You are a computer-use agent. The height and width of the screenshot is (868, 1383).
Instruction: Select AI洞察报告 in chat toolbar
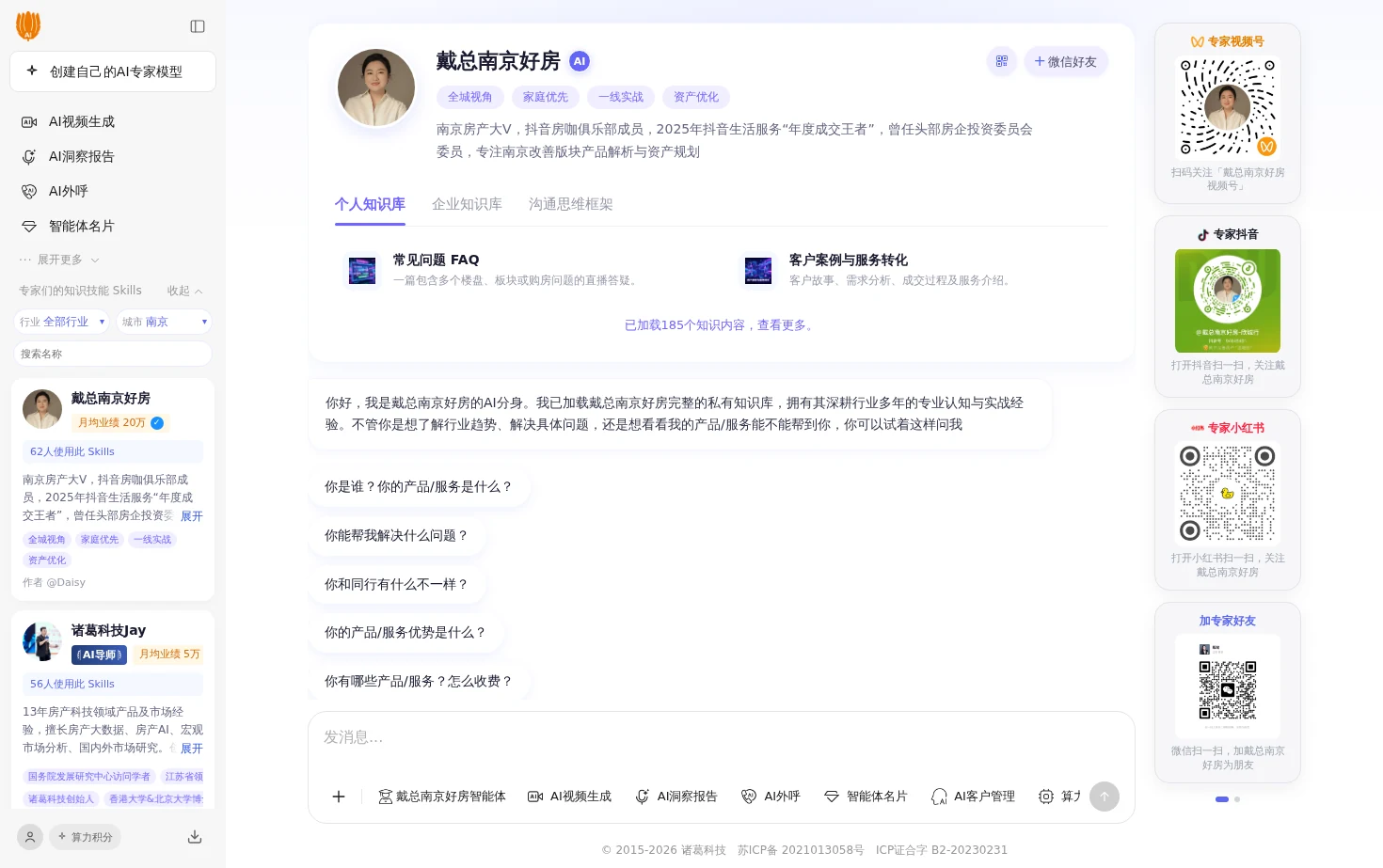coord(676,797)
